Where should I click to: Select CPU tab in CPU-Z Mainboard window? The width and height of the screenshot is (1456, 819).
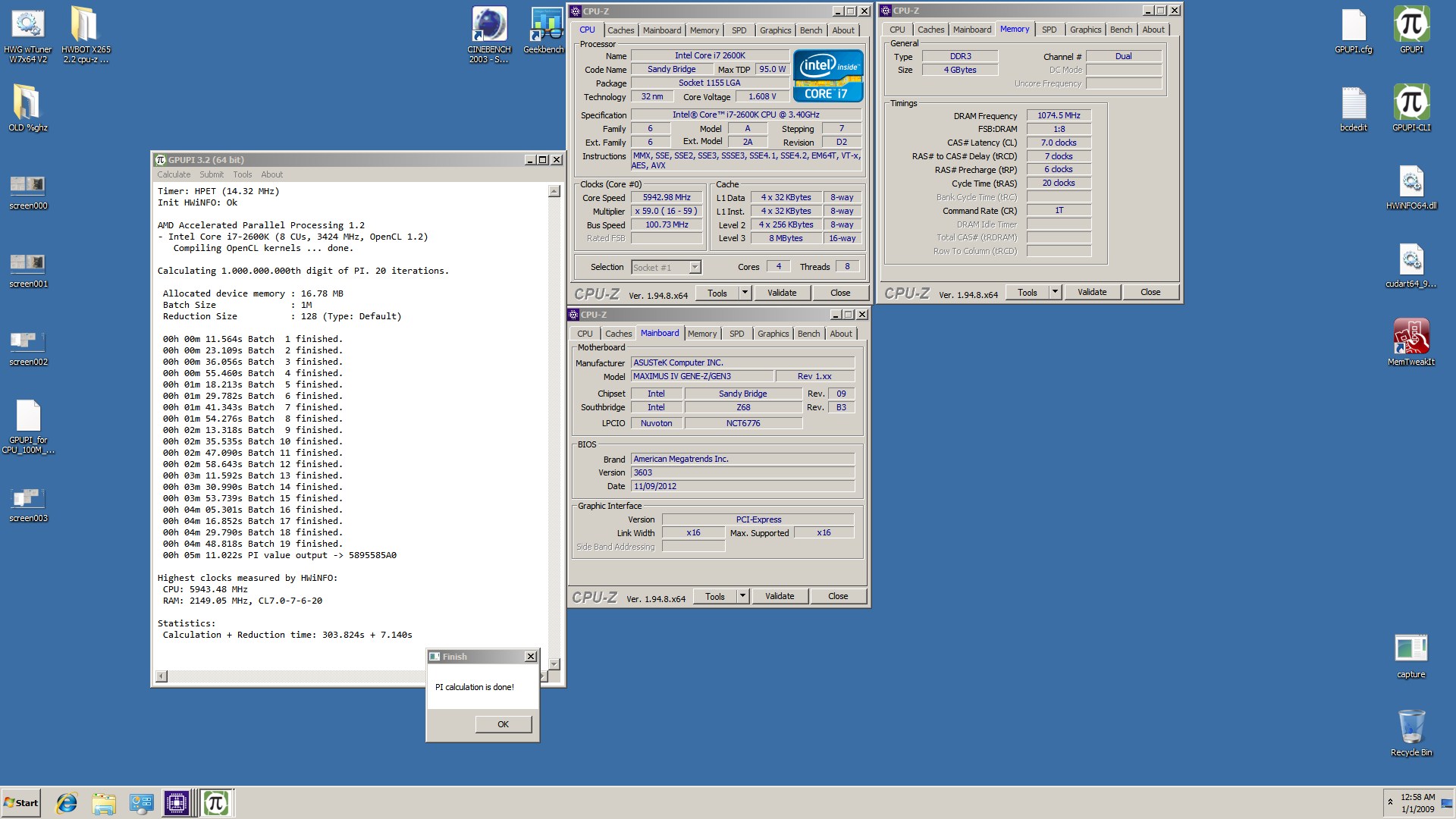[585, 334]
